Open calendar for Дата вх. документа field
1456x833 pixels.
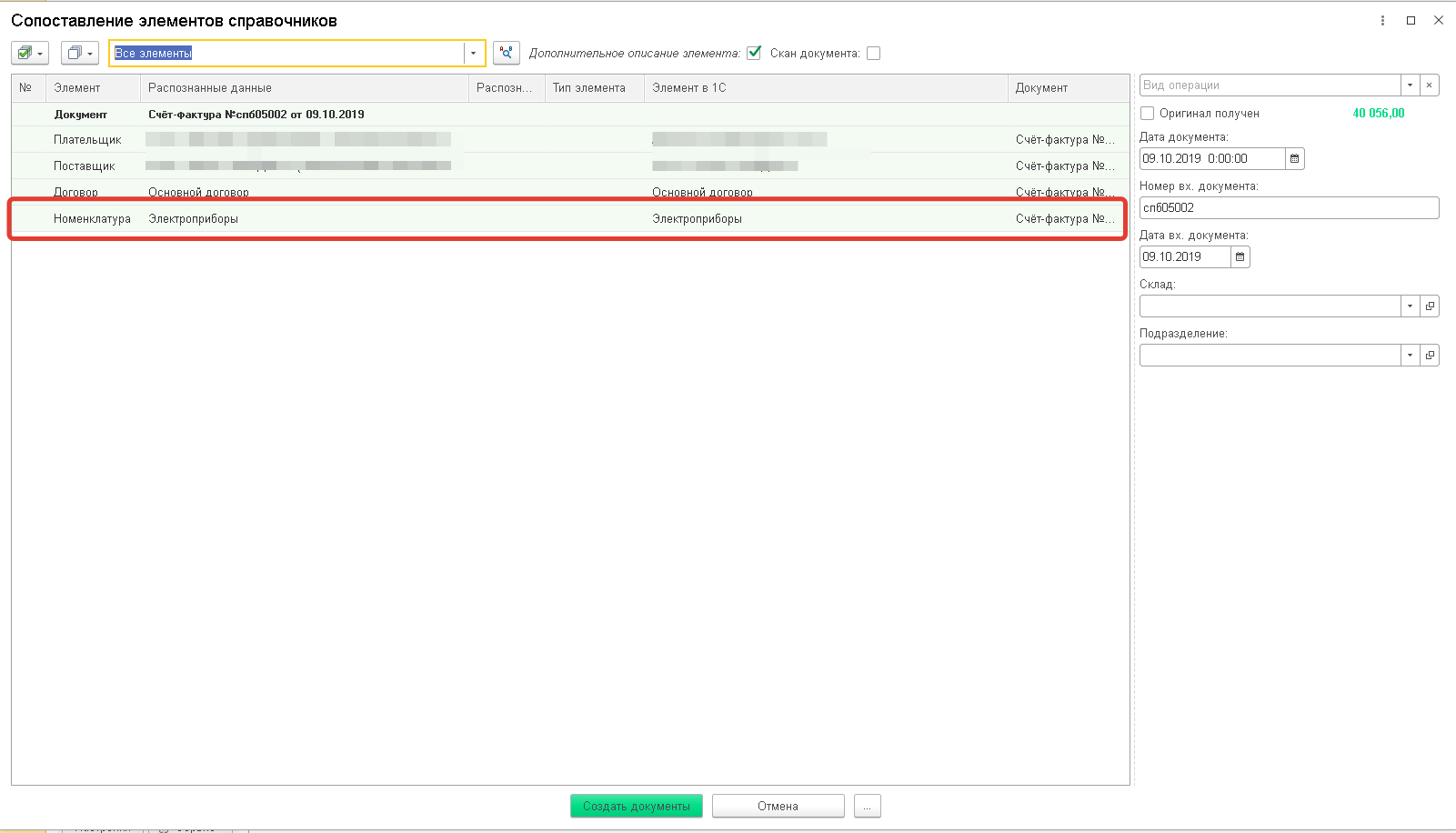point(1240,256)
